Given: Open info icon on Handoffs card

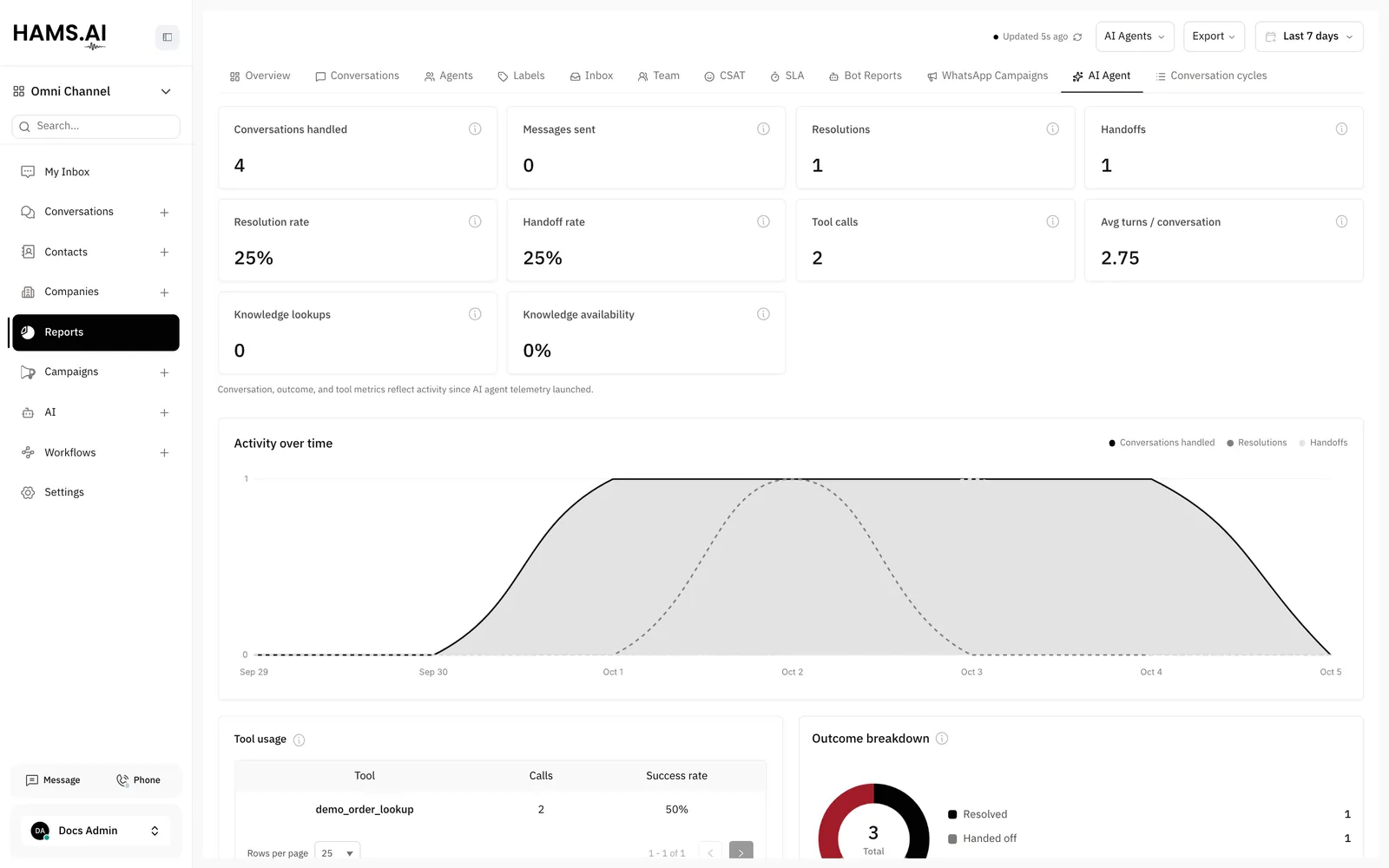Looking at the screenshot, I should click(1341, 129).
